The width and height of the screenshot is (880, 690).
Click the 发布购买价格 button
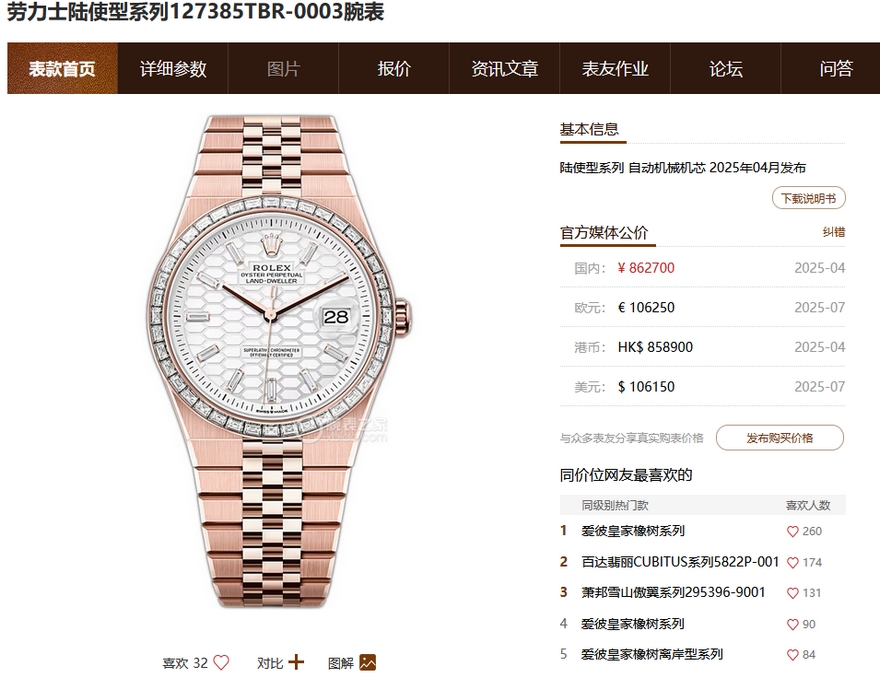click(x=780, y=438)
